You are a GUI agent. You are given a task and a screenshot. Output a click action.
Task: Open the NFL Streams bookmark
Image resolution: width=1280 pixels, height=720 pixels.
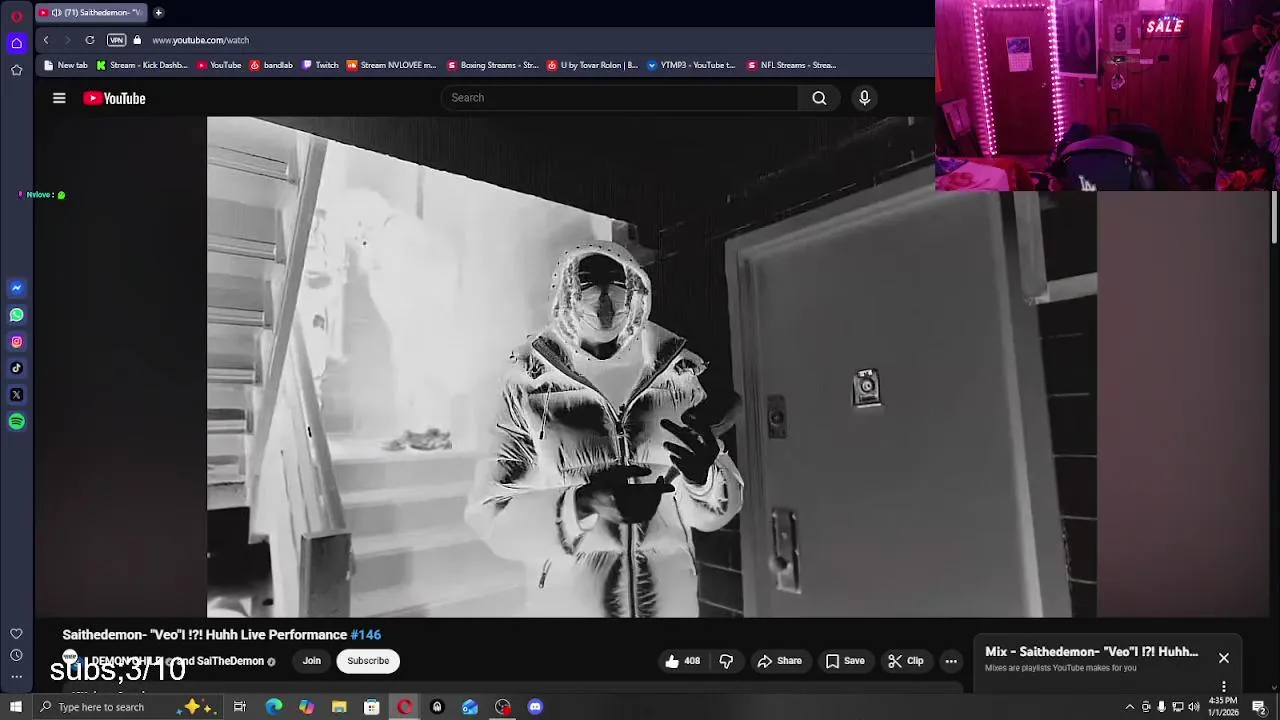pyautogui.click(x=791, y=65)
